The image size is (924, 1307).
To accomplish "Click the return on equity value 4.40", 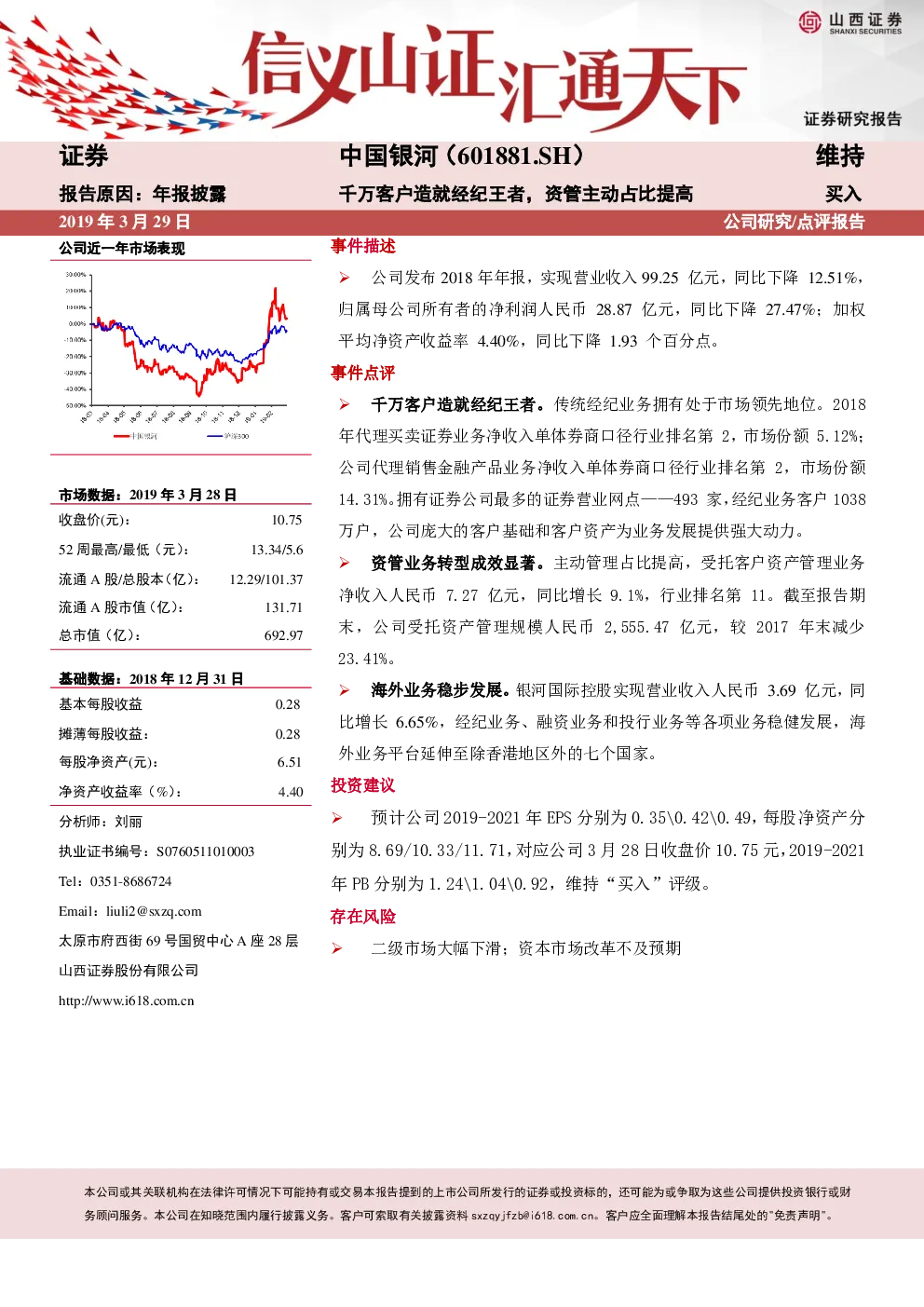I will [291, 792].
